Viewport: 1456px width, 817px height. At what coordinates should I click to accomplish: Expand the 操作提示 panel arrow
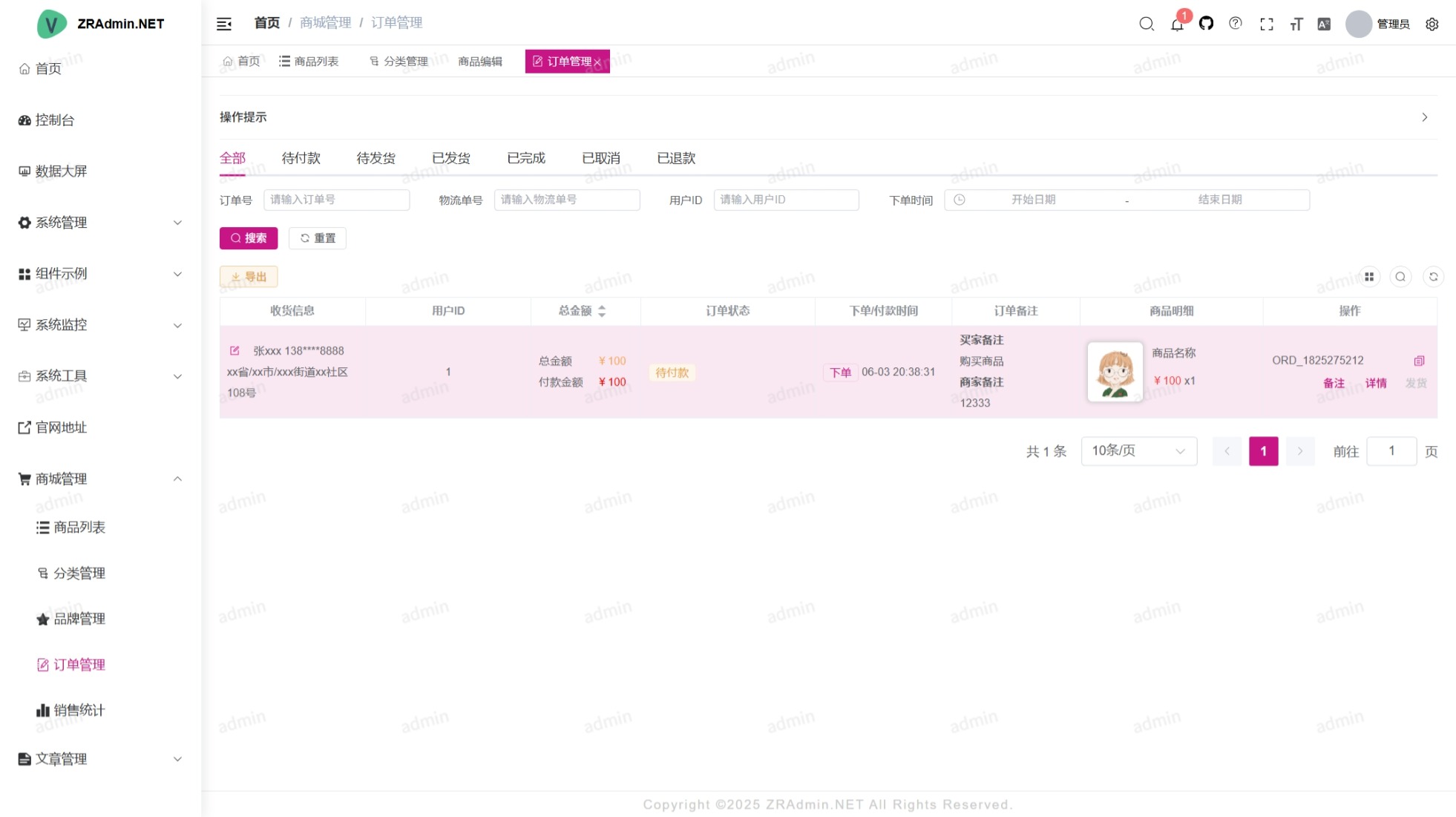pos(1424,117)
